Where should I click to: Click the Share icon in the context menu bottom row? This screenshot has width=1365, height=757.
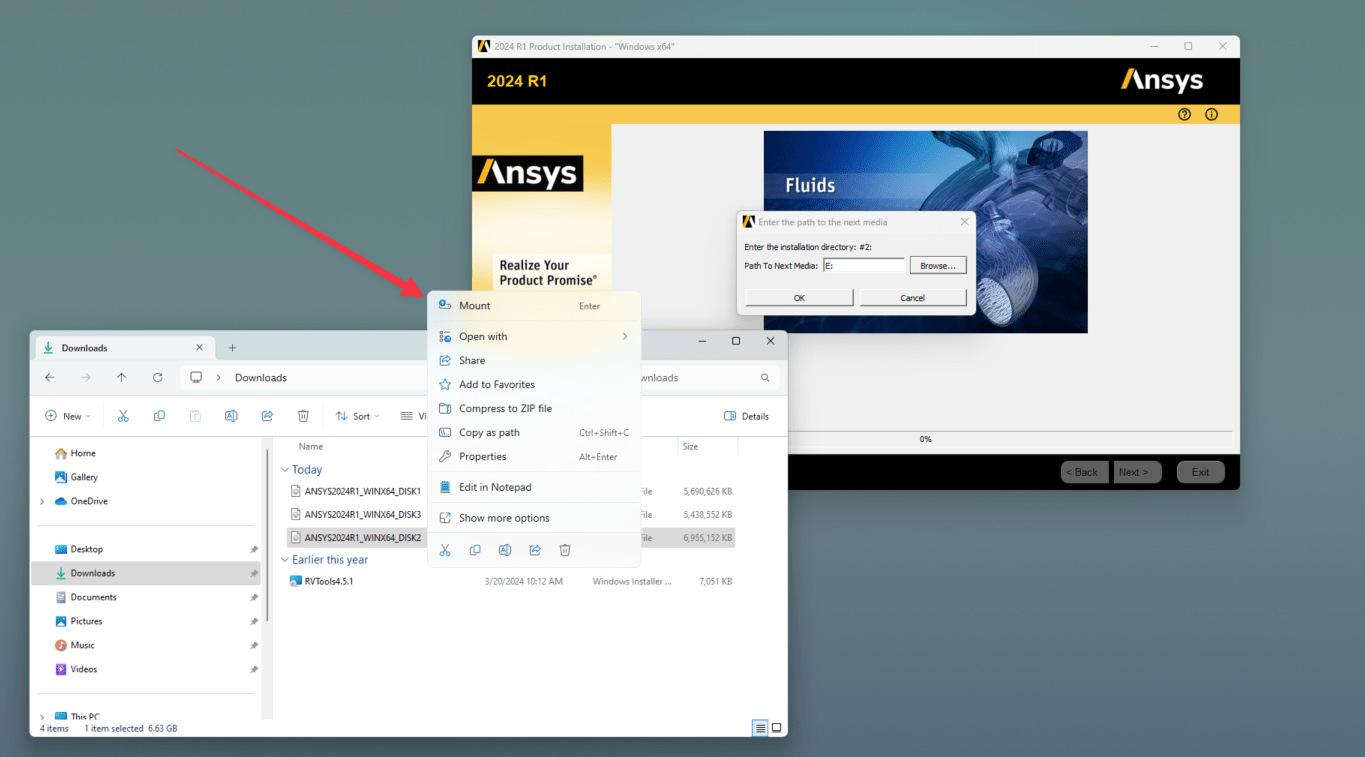[x=535, y=550]
